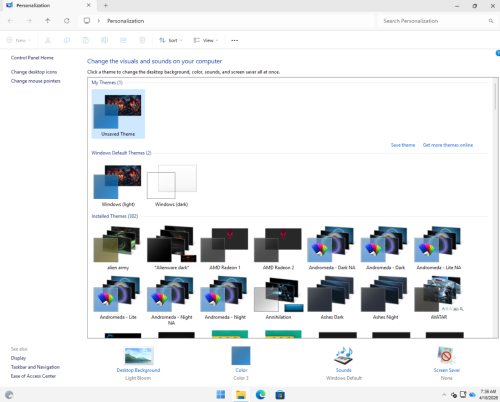Screen dimensions: 500x402
Task: Open a new tab with the plus button
Action: coord(106,5)
